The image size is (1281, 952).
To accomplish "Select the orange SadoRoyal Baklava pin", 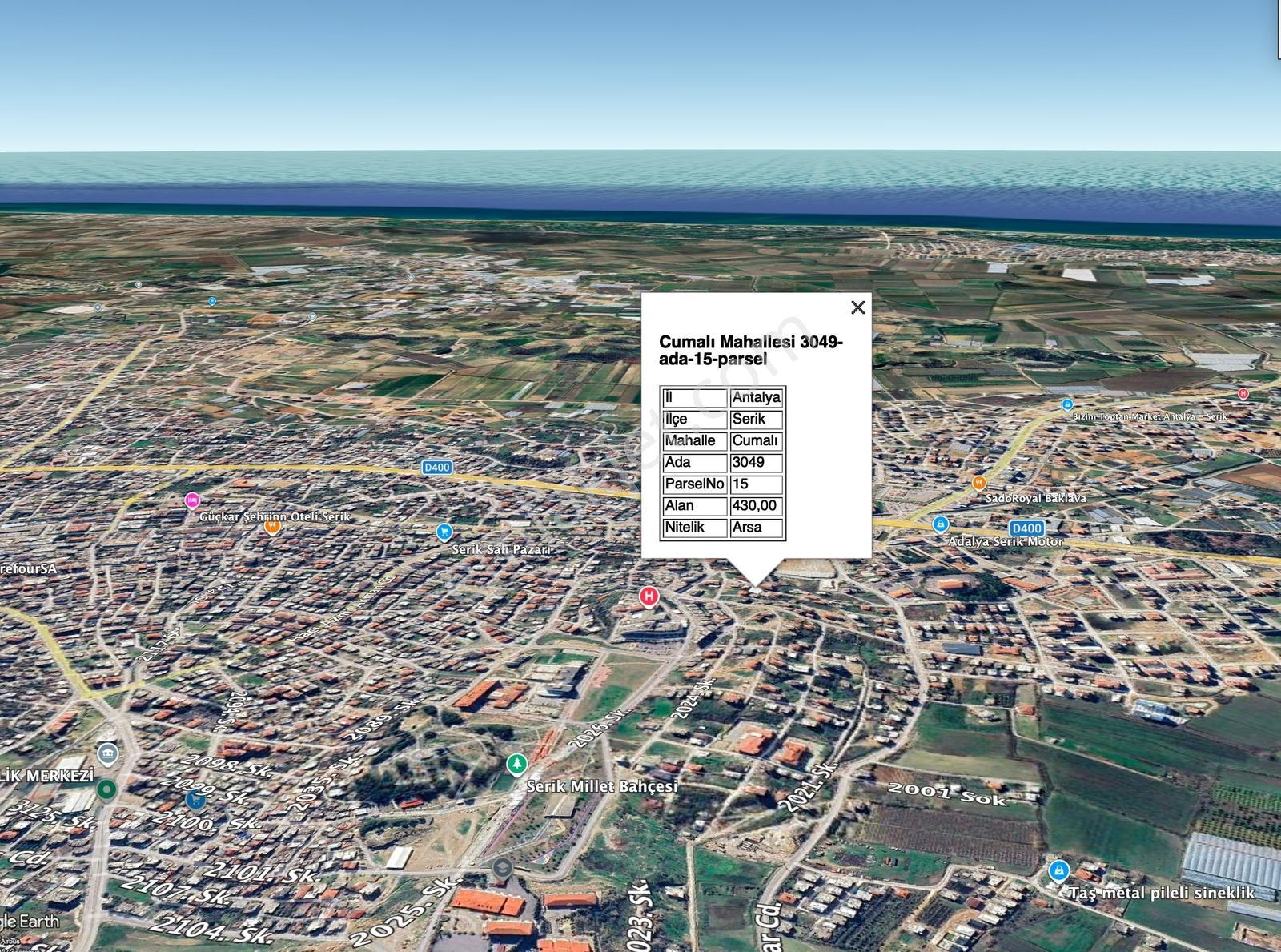I will tap(978, 483).
